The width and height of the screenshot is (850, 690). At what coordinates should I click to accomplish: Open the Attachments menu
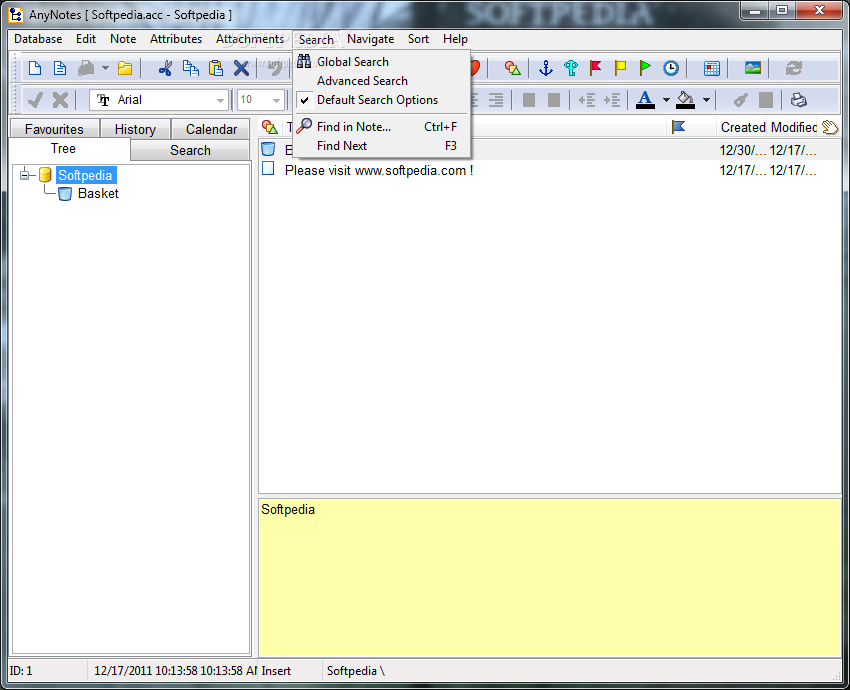250,39
